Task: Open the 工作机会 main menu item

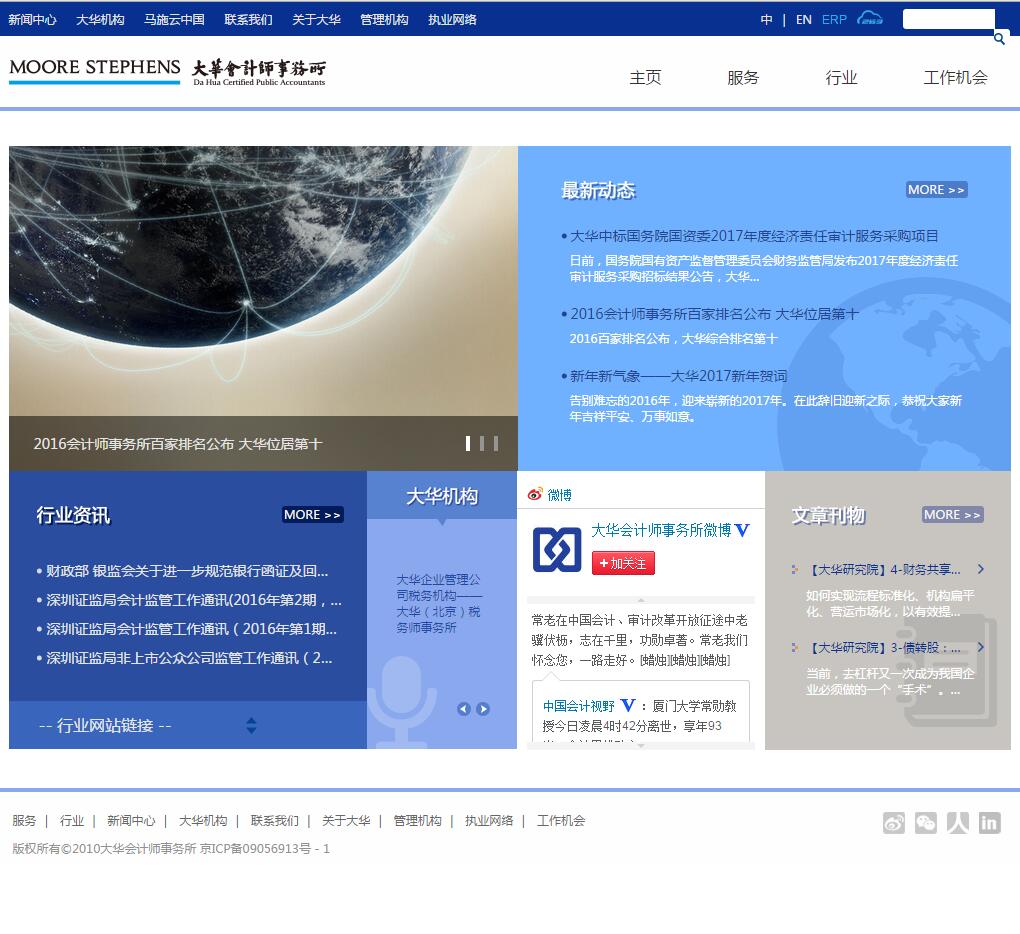Action: 956,77
